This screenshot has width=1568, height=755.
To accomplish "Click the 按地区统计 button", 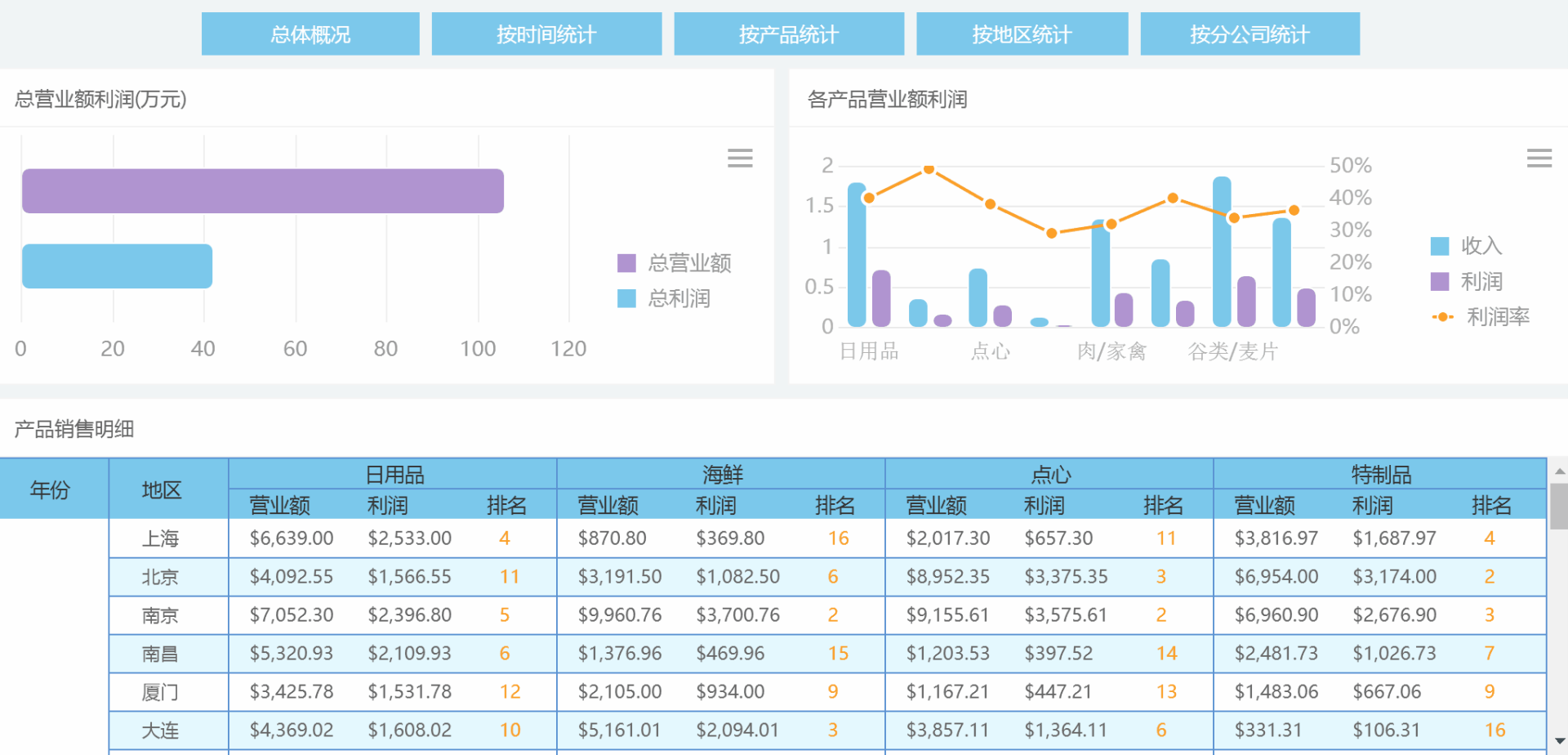I will pyautogui.click(x=1022, y=34).
